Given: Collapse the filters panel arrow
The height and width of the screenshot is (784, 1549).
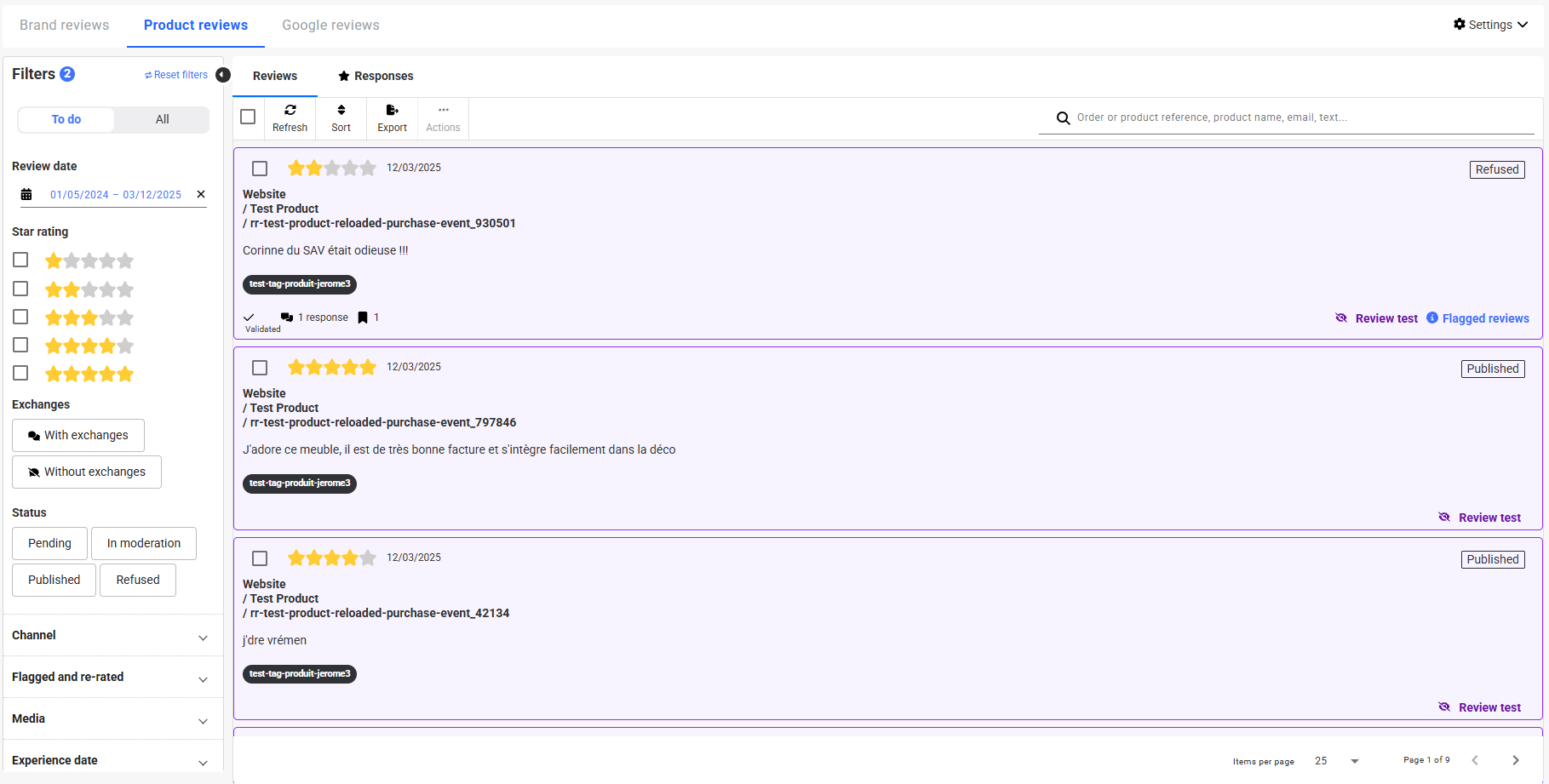Looking at the screenshot, I should coord(223,75).
